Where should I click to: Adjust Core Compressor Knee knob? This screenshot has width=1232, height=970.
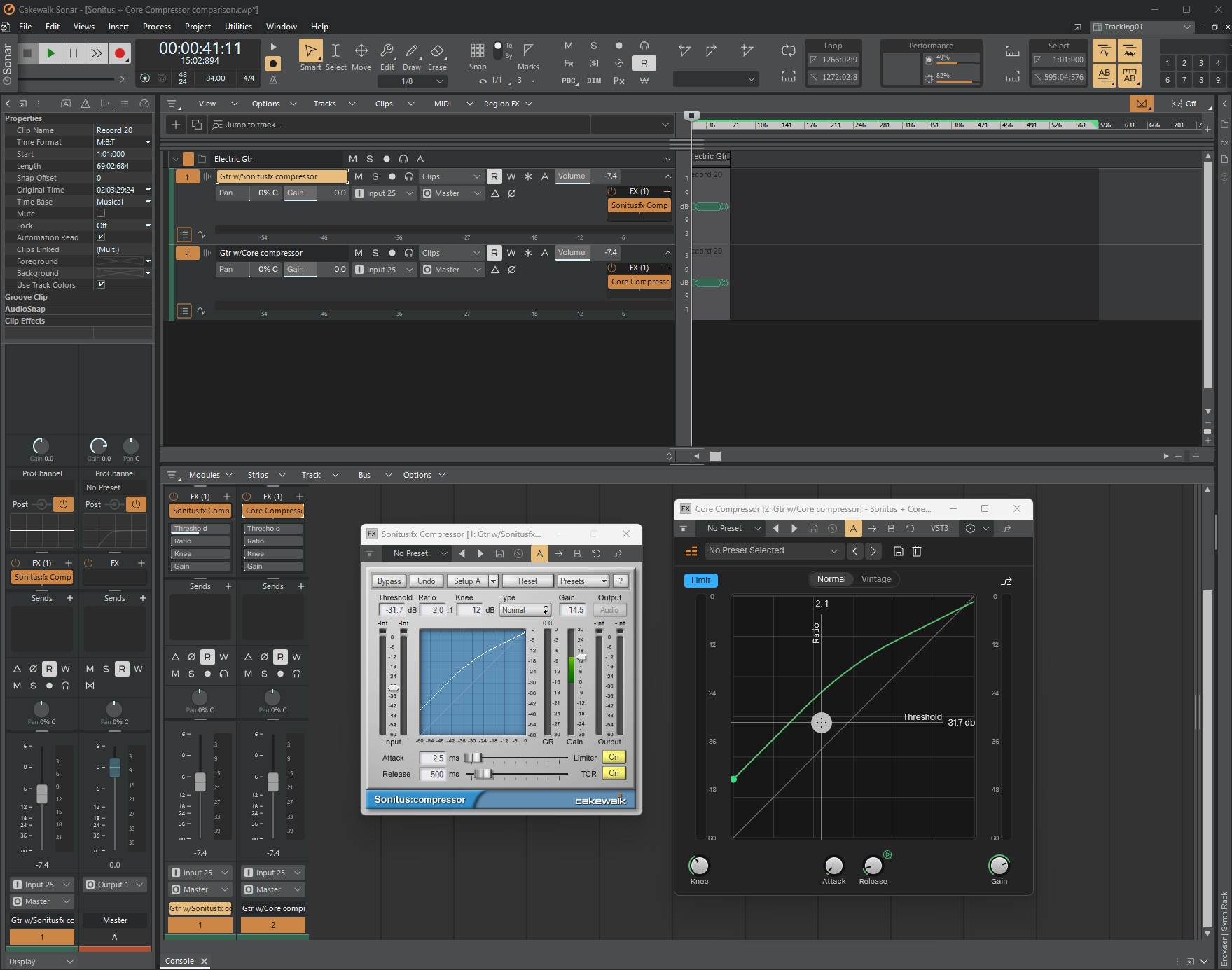[699, 866]
